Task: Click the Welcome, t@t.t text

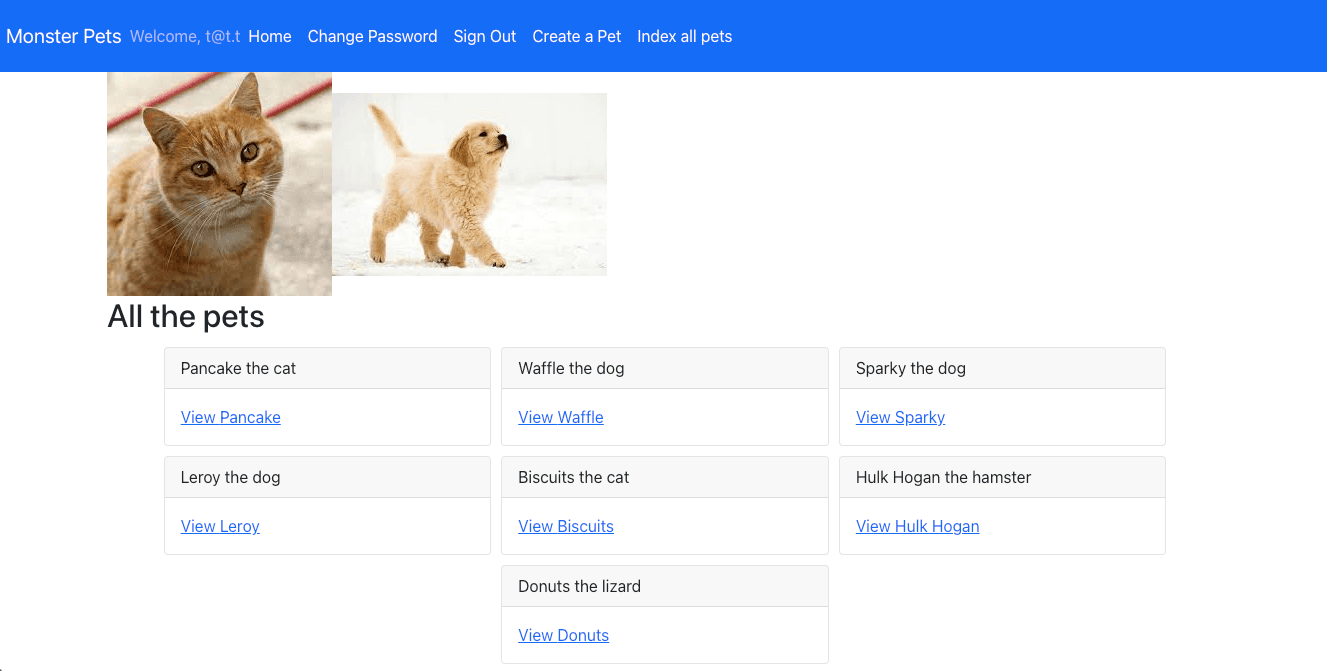Action: pos(185,36)
